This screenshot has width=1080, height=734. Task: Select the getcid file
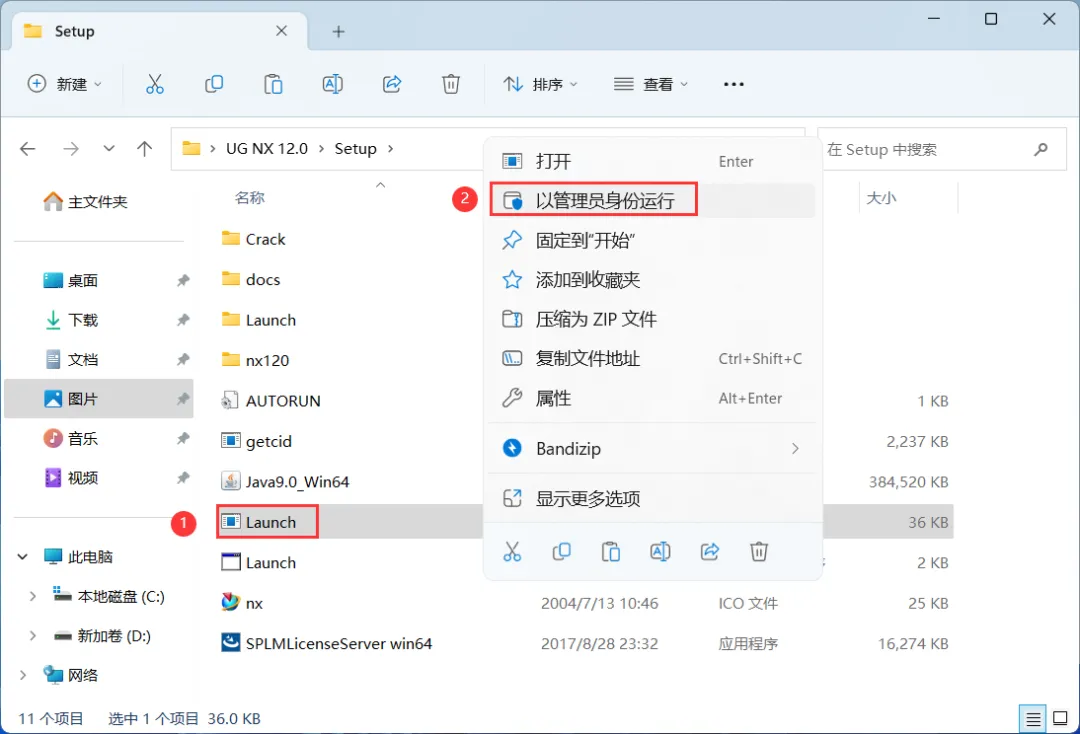[256, 441]
